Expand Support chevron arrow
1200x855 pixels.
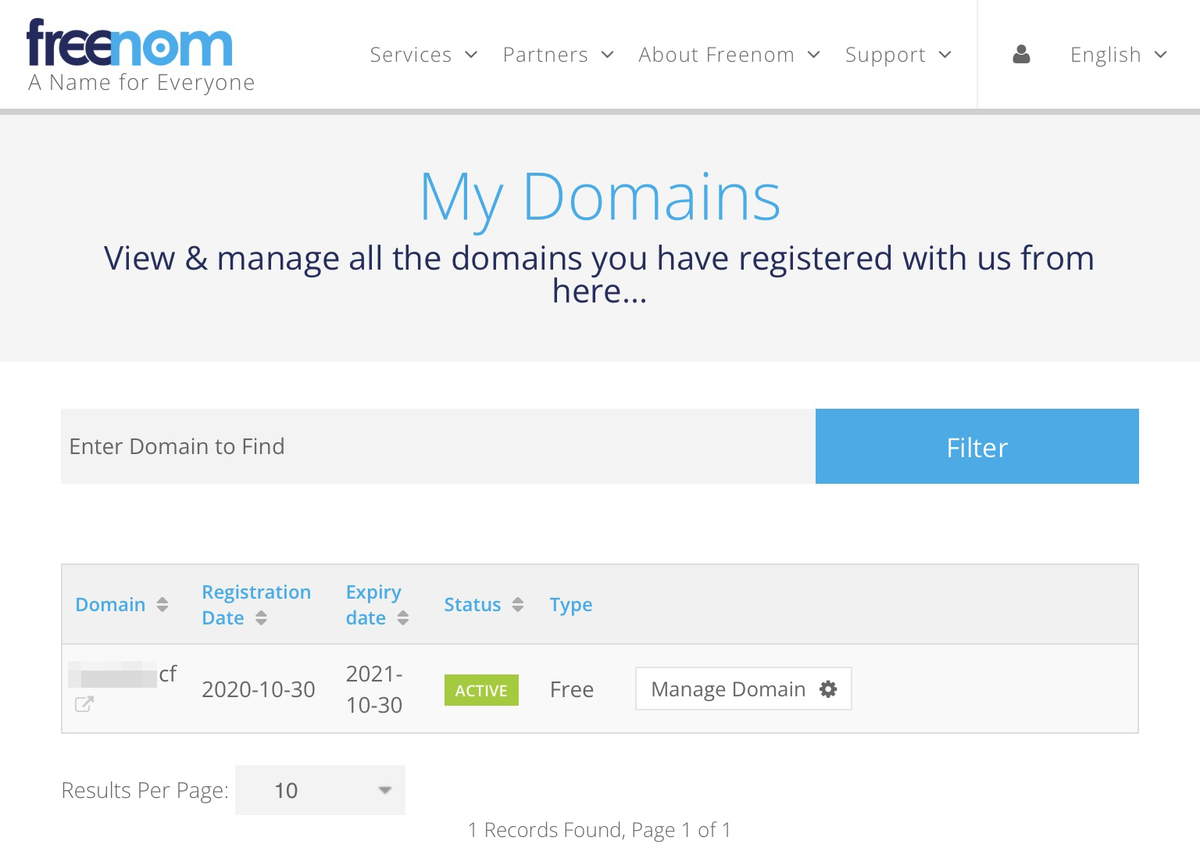pyautogui.click(x=945, y=55)
